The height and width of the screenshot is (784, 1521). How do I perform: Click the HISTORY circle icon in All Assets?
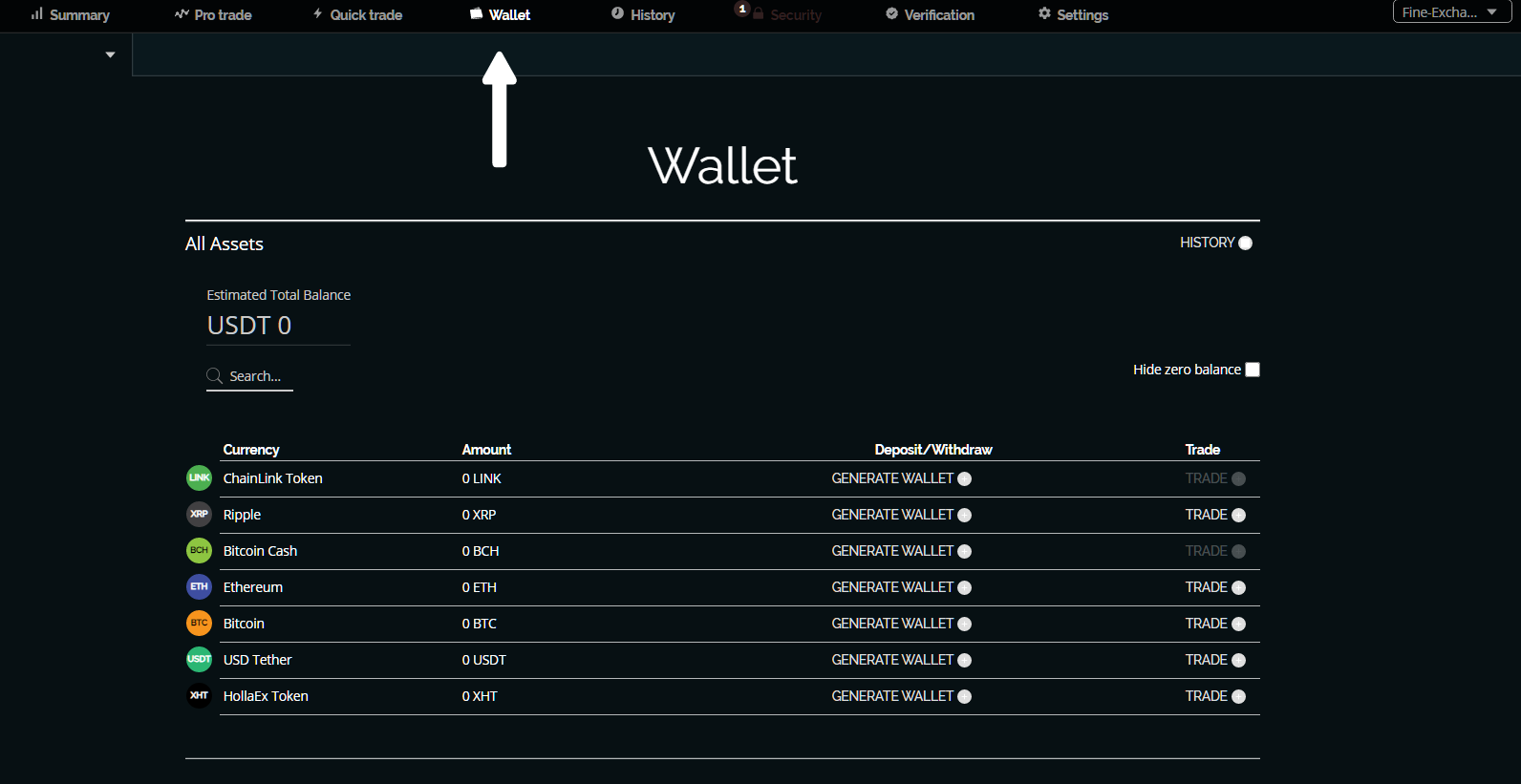click(1245, 243)
